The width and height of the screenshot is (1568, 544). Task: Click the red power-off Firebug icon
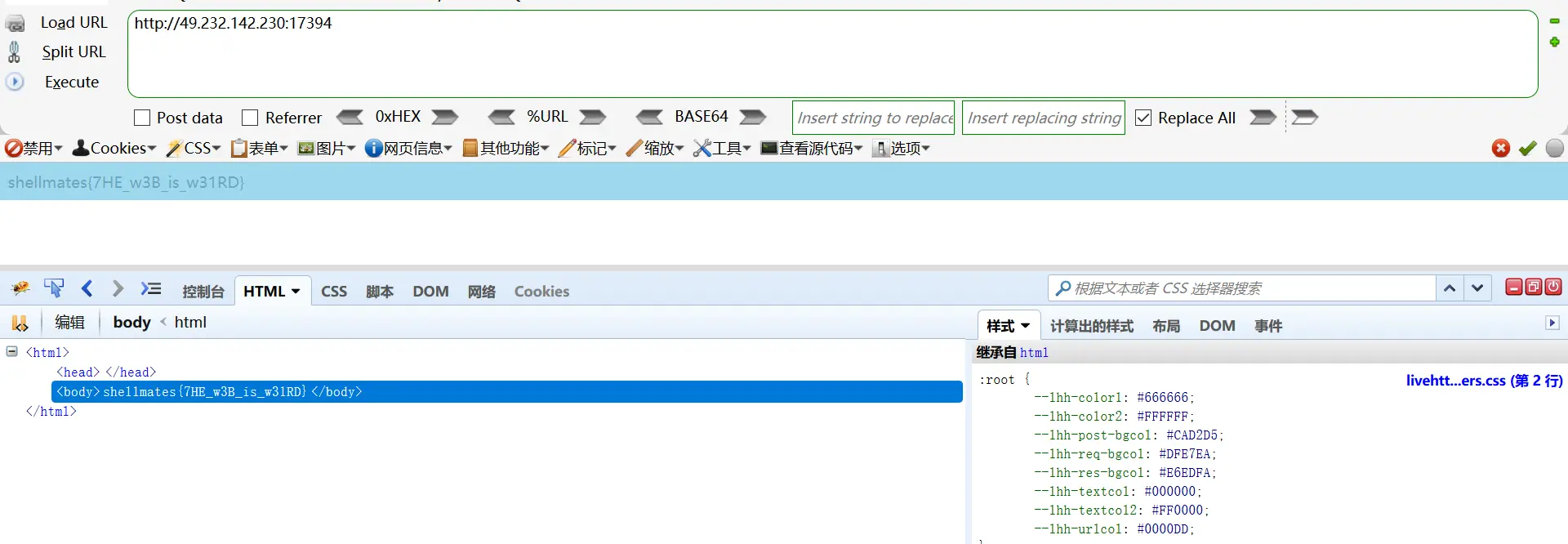pyautogui.click(x=1553, y=287)
